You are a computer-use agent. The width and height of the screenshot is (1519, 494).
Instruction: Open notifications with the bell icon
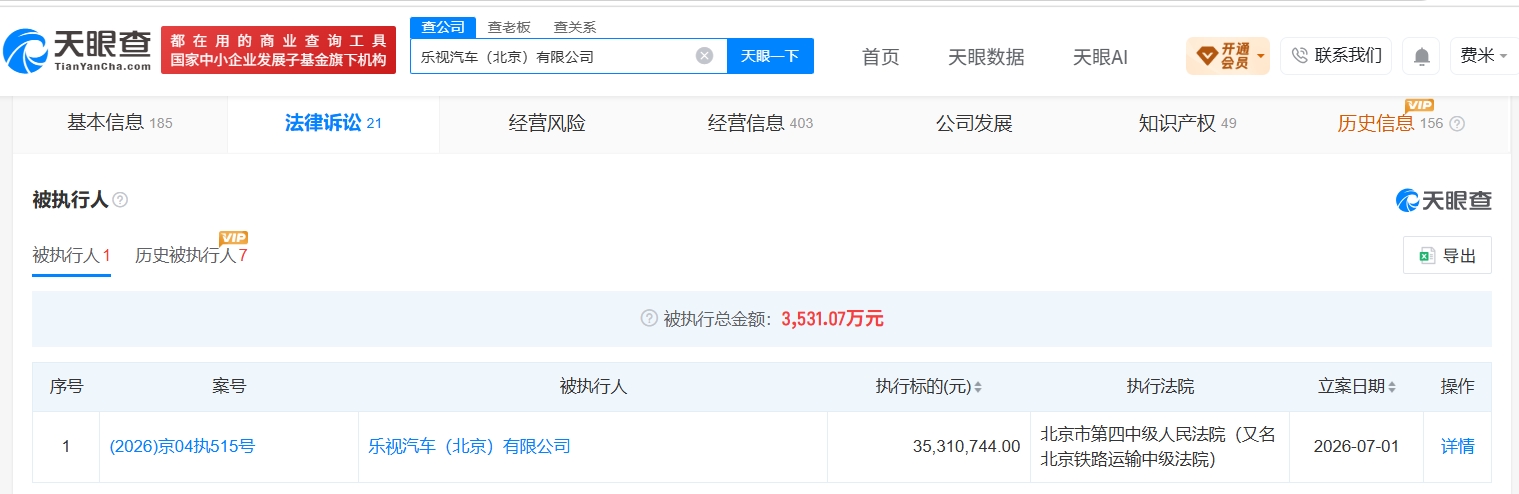pyautogui.click(x=1421, y=56)
